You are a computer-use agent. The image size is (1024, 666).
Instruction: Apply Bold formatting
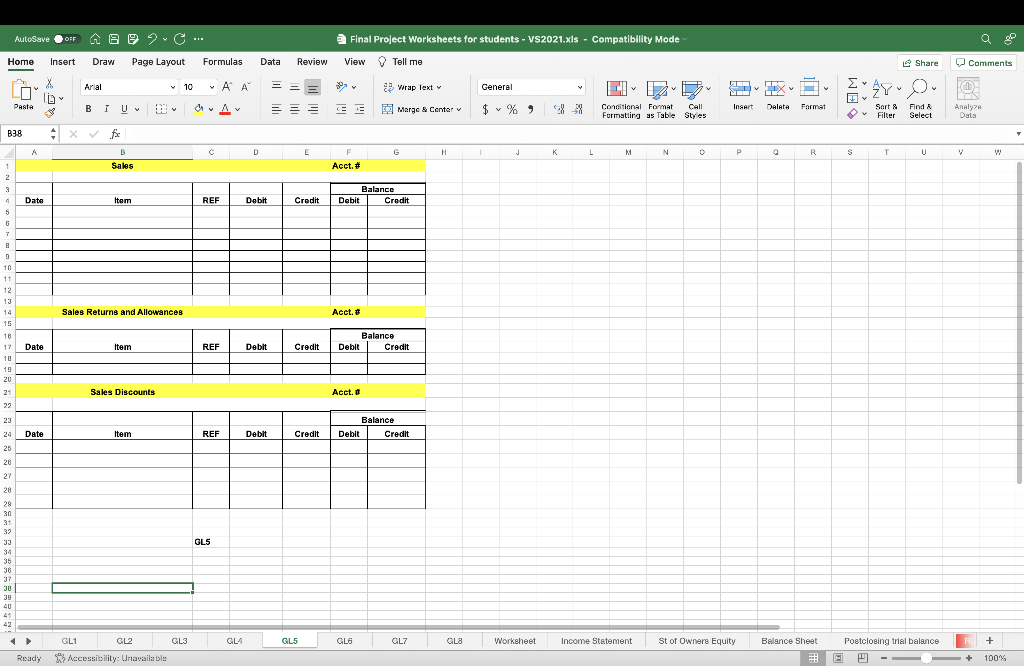pyautogui.click(x=88, y=109)
